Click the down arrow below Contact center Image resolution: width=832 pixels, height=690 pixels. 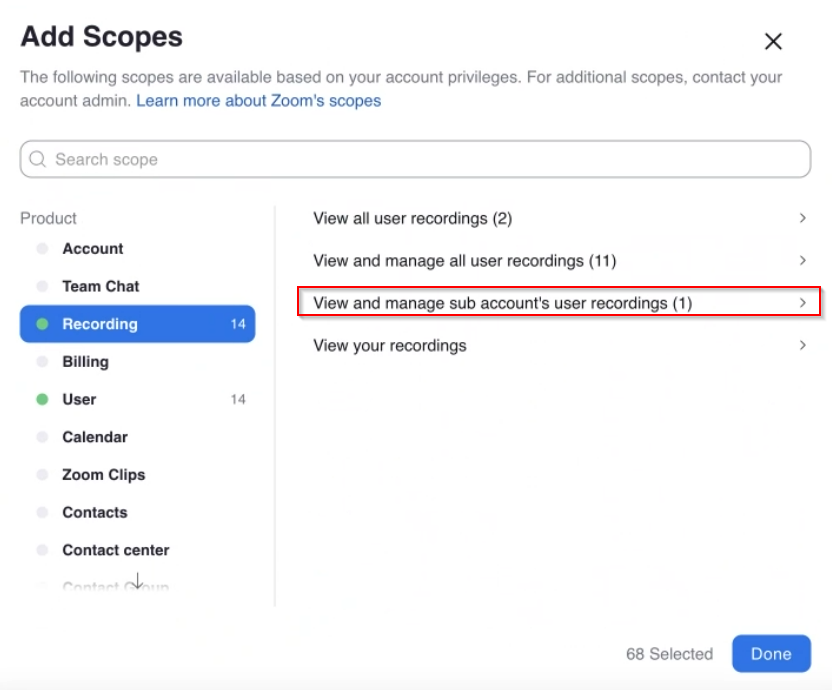[x=137, y=580]
